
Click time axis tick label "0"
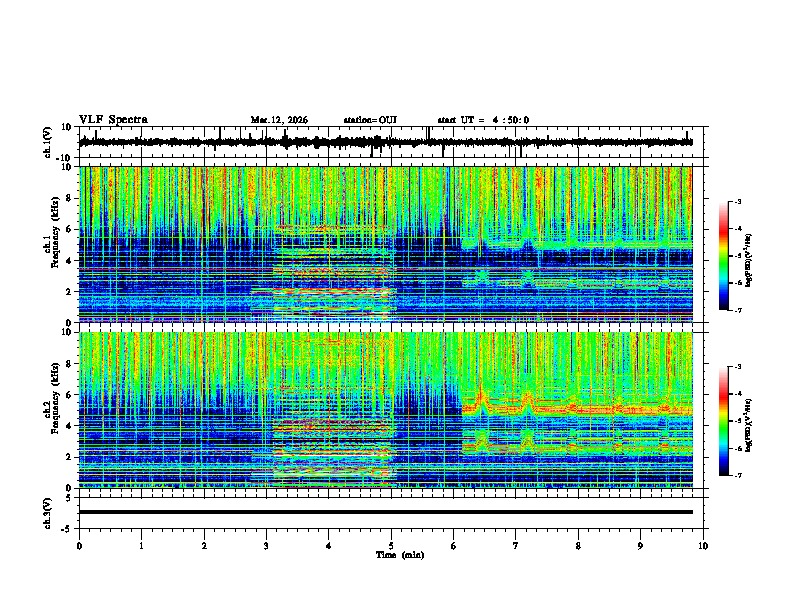point(79,546)
